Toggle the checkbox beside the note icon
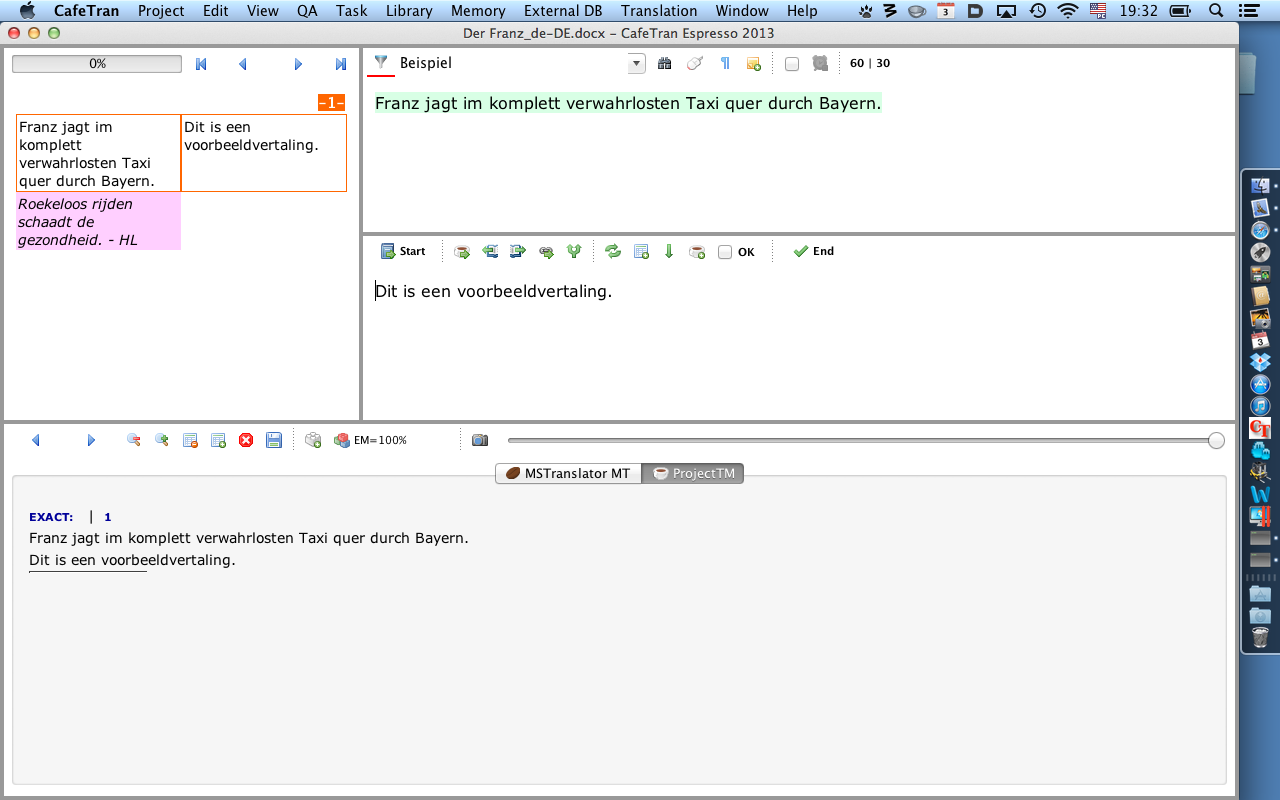Screen dimensions: 1280x800 point(792,64)
